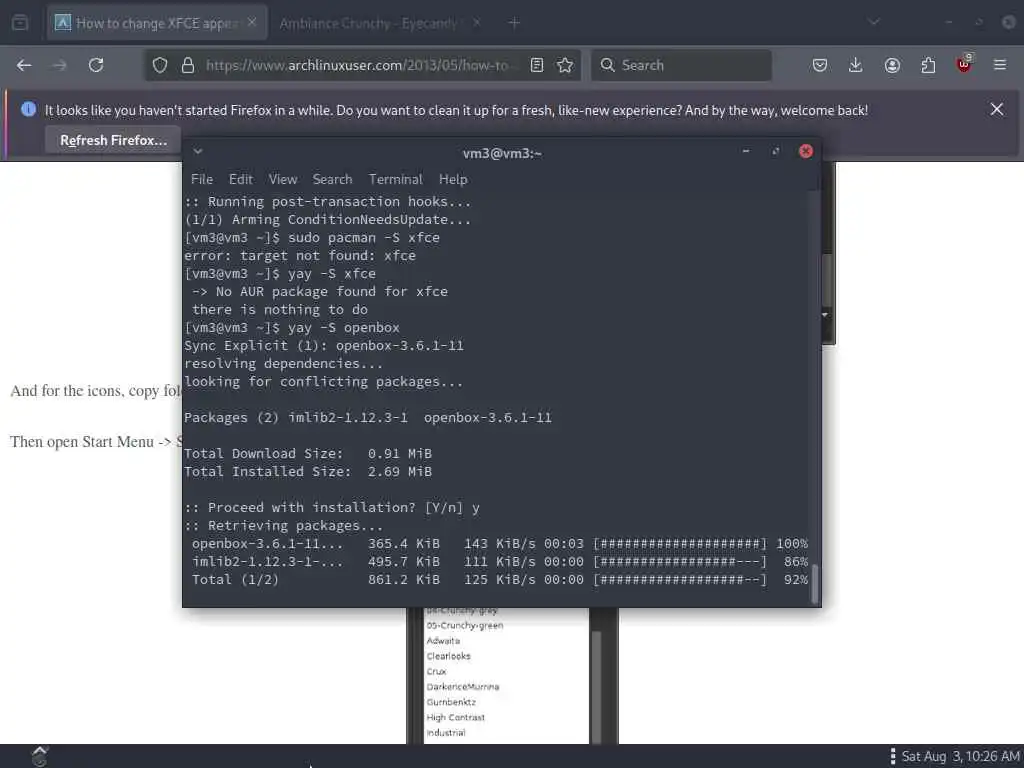The image size is (1024, 768).
Task: Toggle Reader View in the address bar
Action: [x=537, y=65]
